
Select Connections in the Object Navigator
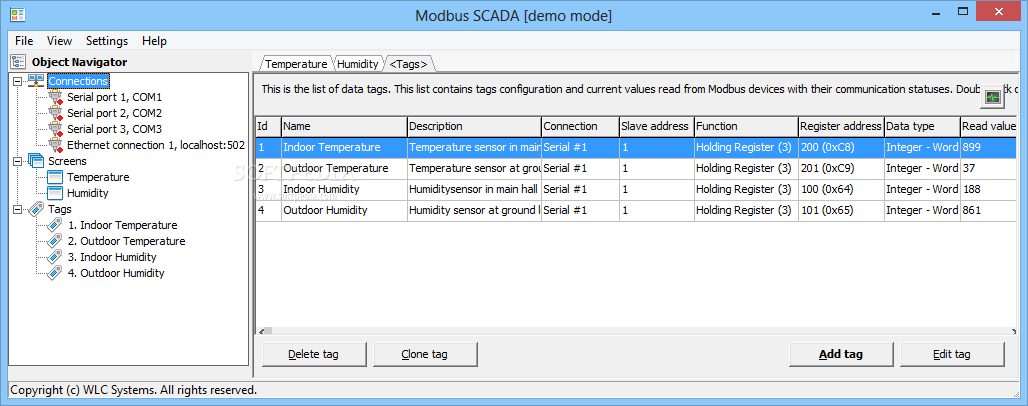[x=78, y=81]
